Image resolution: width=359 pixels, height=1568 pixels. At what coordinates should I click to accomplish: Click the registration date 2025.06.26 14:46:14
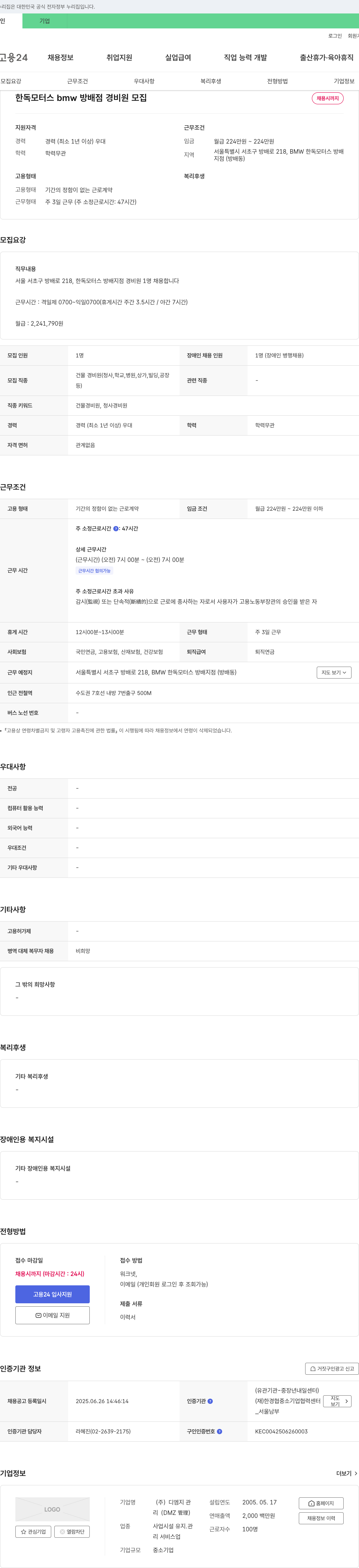tap(102, 1401)
